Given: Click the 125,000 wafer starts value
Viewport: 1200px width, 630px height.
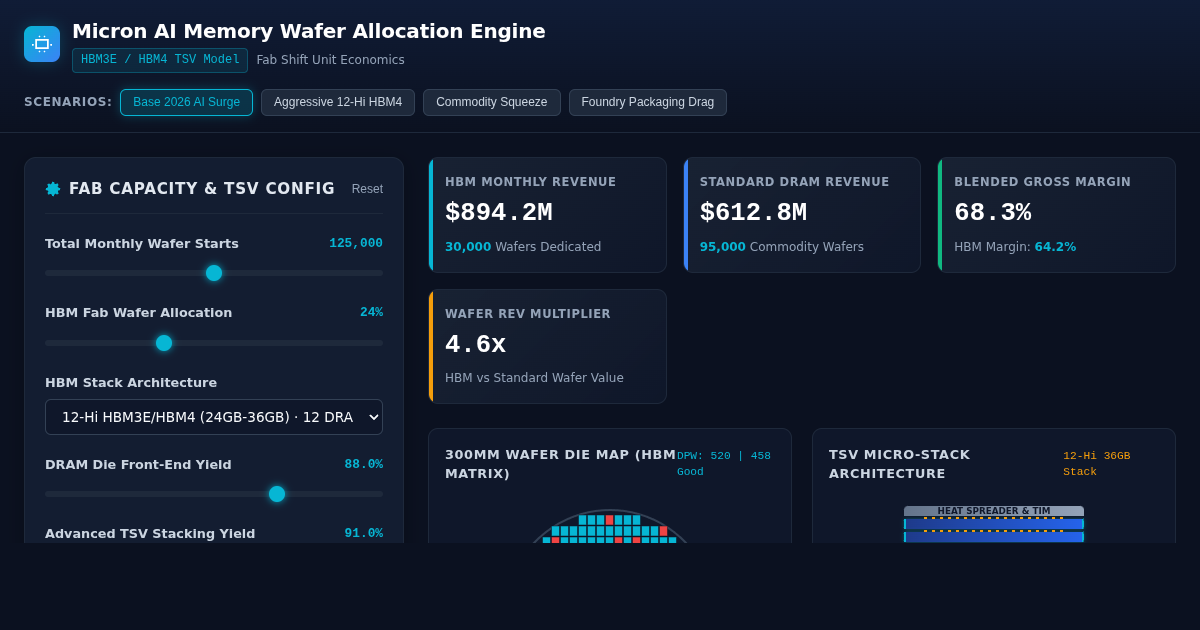Looking at the screenshot, I should (x=356, y=243).
